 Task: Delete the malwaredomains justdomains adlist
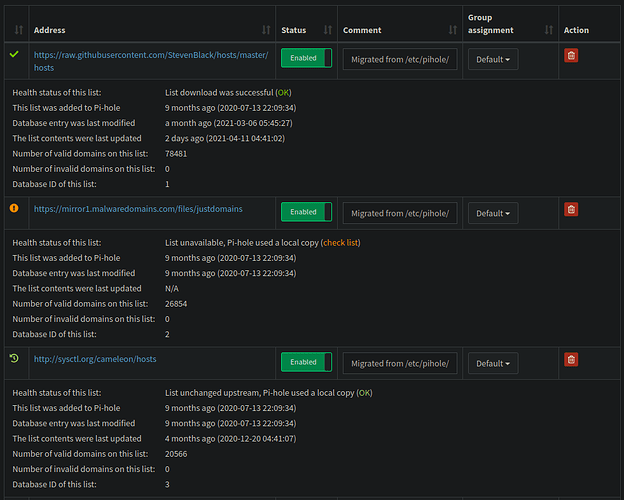click(x=571, y=210)
